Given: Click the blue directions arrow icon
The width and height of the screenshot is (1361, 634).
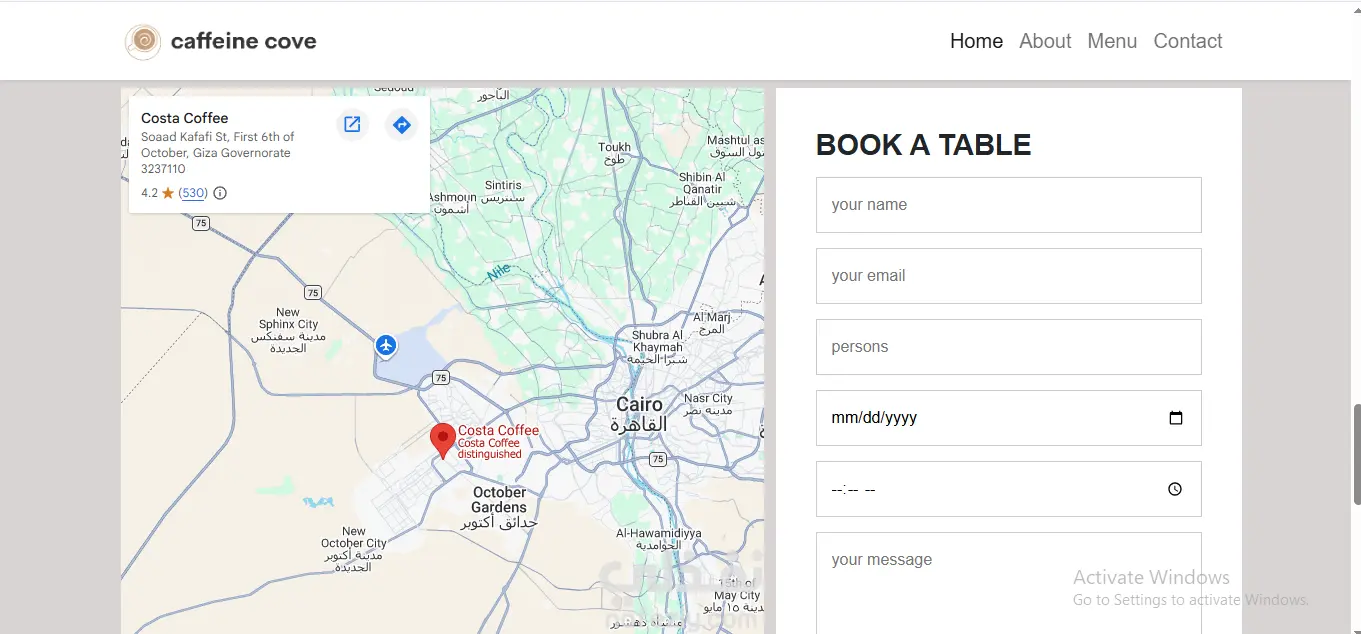Looking at the screenshot, I should point(401,124).
